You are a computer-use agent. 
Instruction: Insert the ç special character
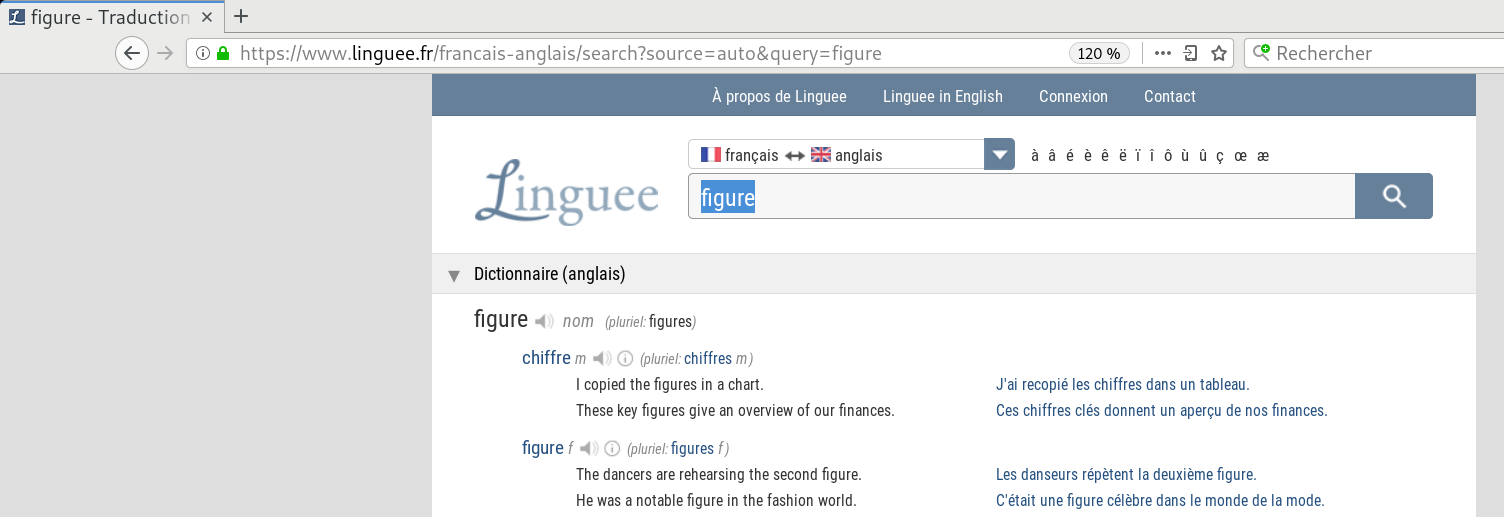point(1220,156)
